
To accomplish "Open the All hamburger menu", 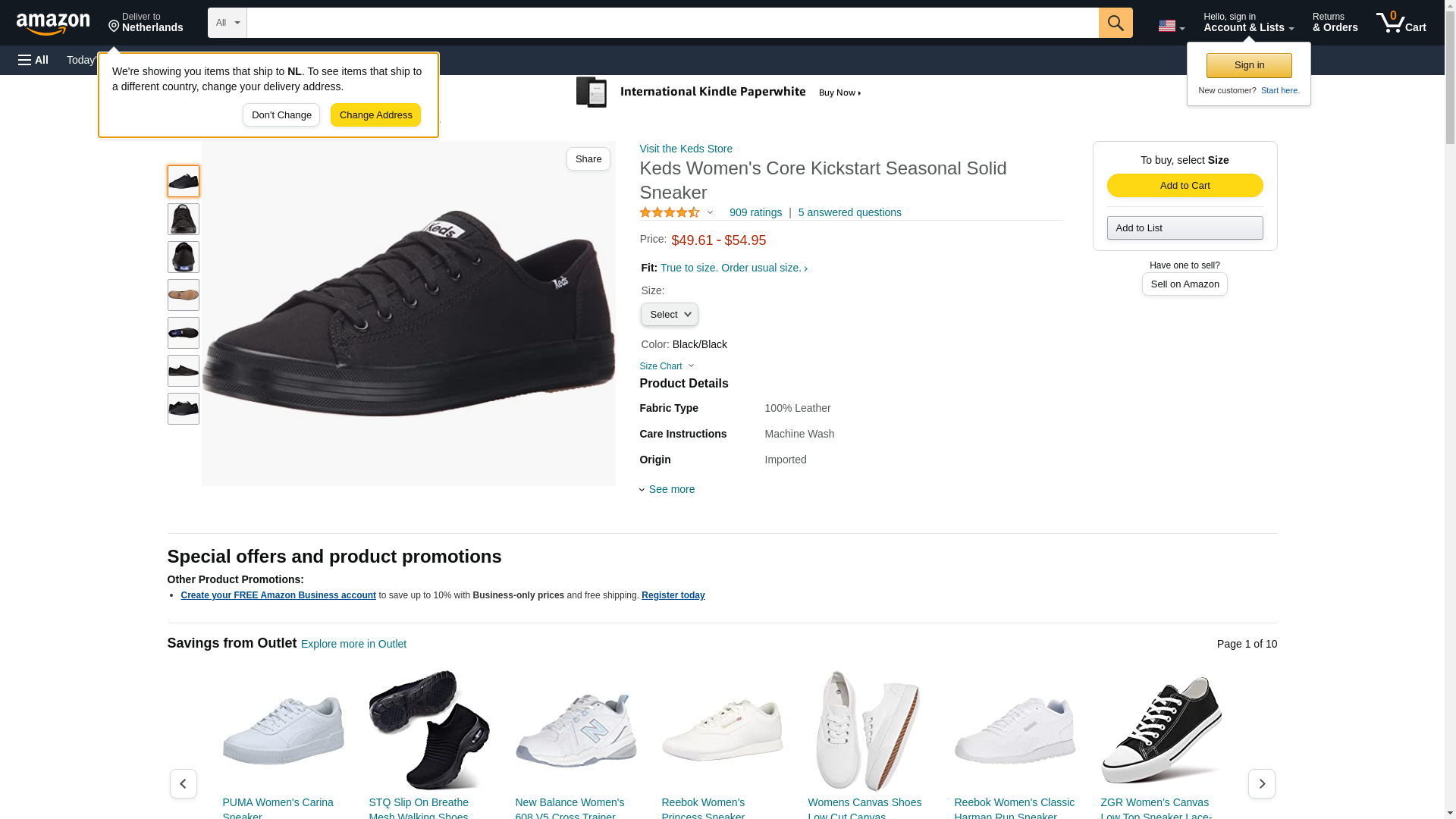I will (33, 60).
